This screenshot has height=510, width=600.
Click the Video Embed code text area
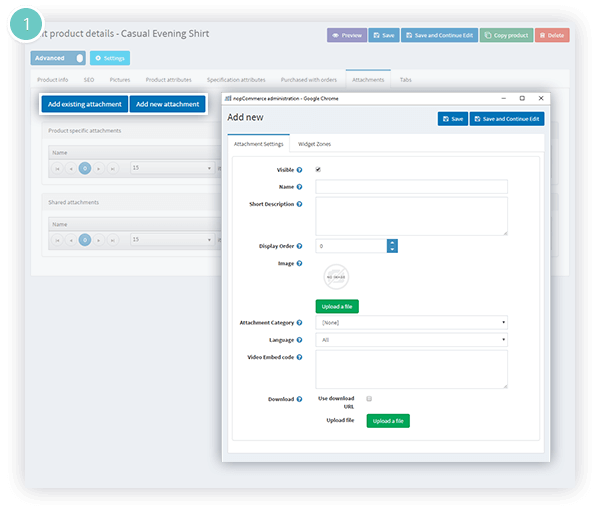[411, 369]
